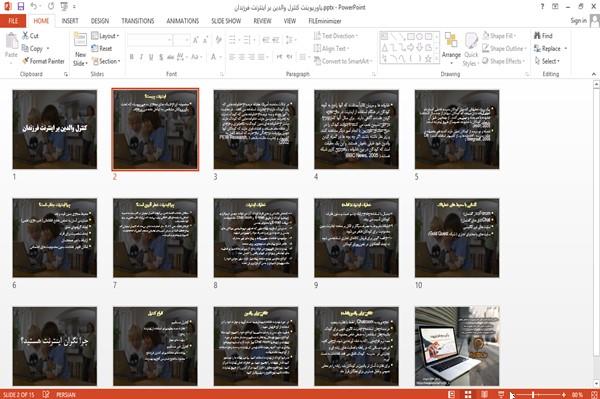
Task: Fit slide to window icon in status bar
Action: [594, 394]
